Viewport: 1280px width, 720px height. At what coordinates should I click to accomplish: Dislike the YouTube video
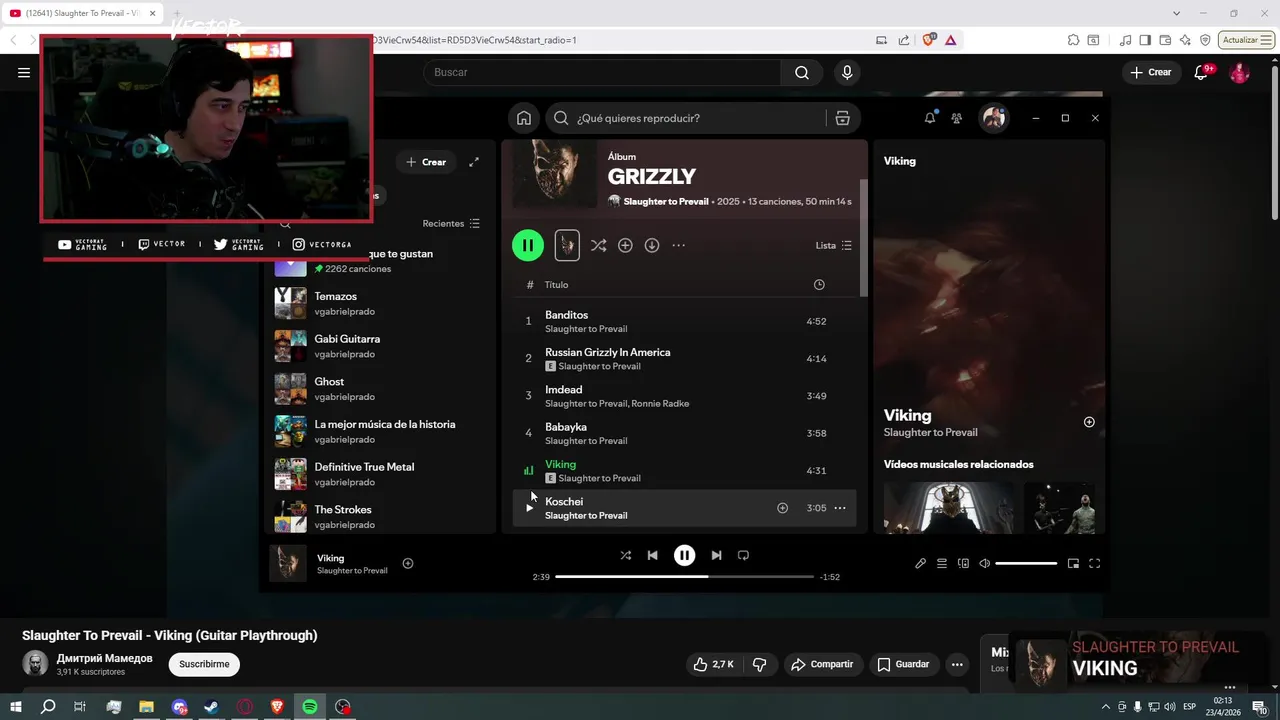pos(760,664)
